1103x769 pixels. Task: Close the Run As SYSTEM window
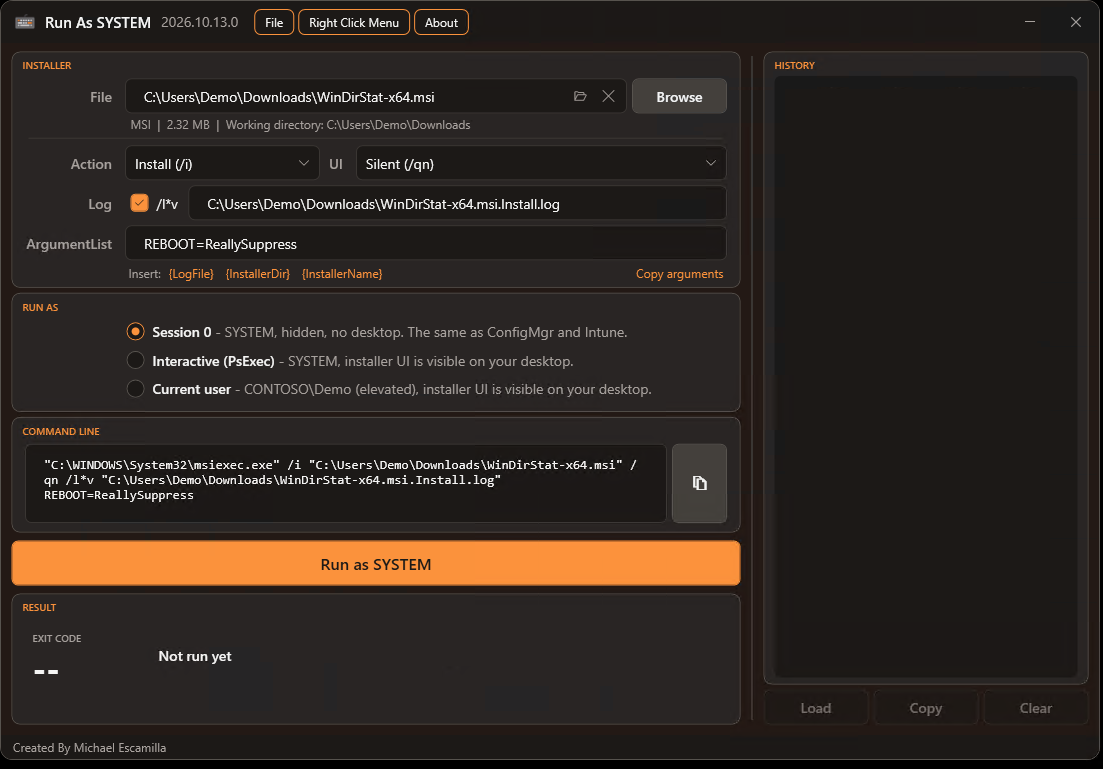coord(1076,22)
